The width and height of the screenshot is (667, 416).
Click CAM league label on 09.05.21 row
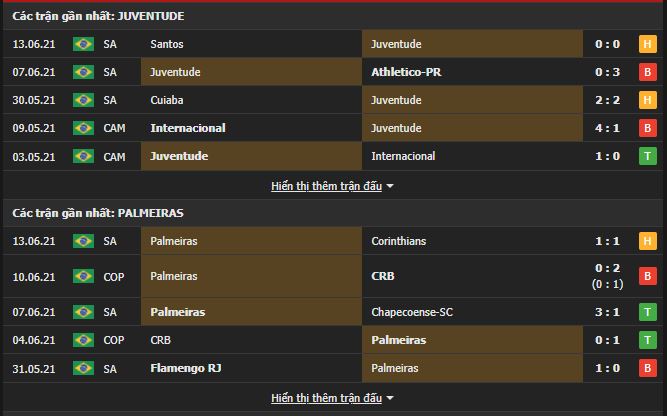pyautogui.click(x=114, y=128)
